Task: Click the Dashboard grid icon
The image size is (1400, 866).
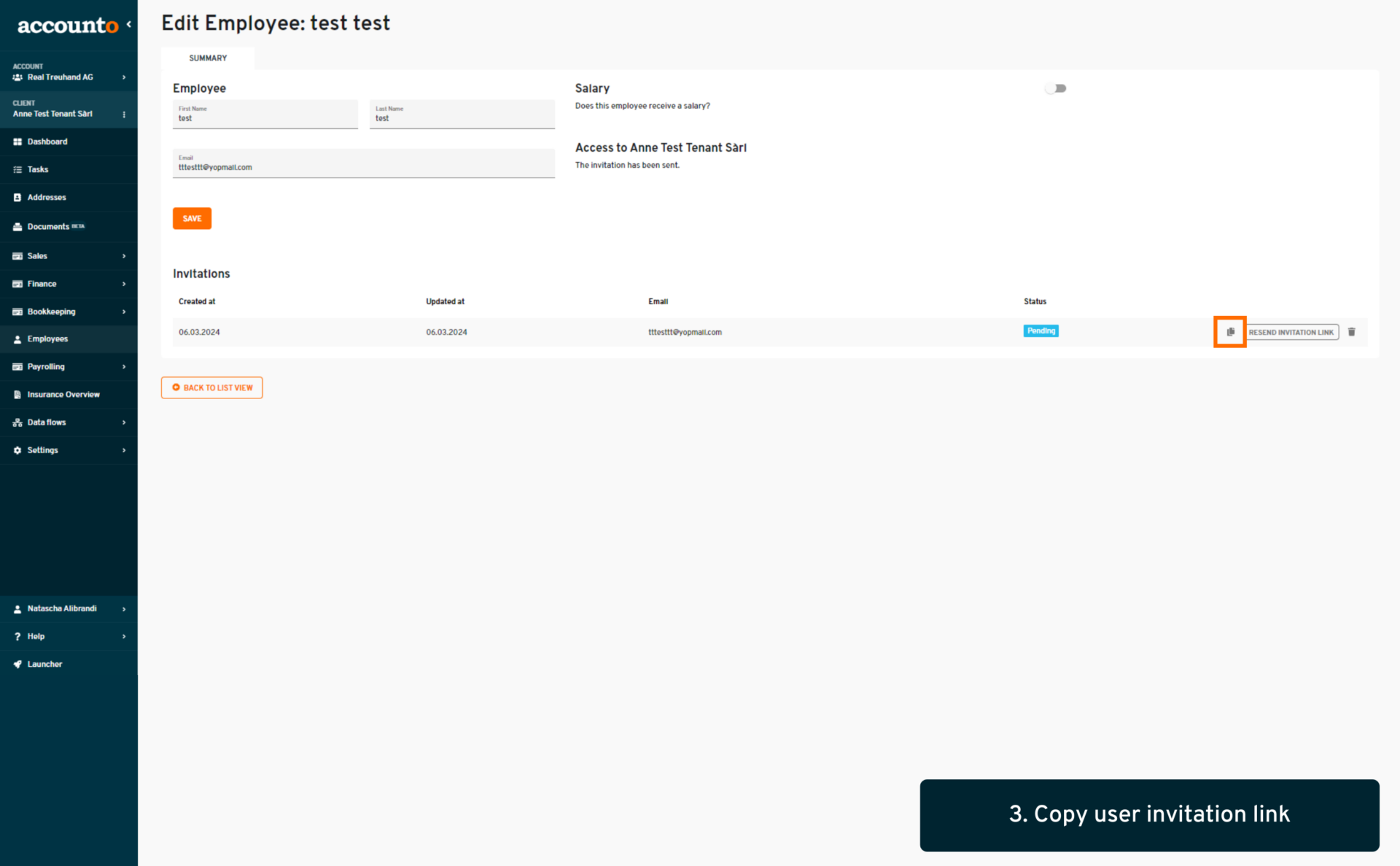Action: (x=17, y=142)
